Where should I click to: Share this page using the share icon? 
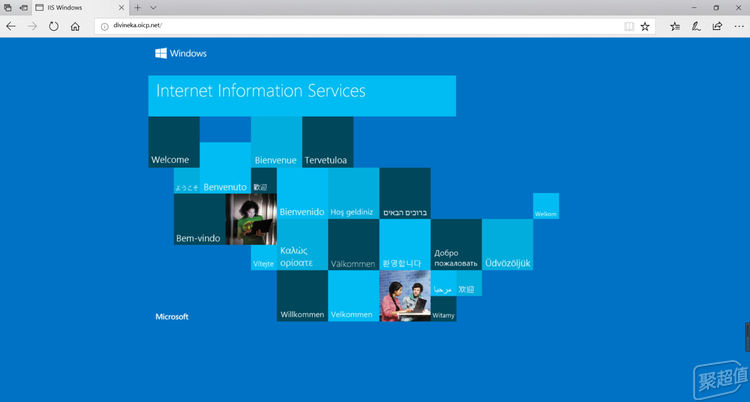[x=717, y=26]
